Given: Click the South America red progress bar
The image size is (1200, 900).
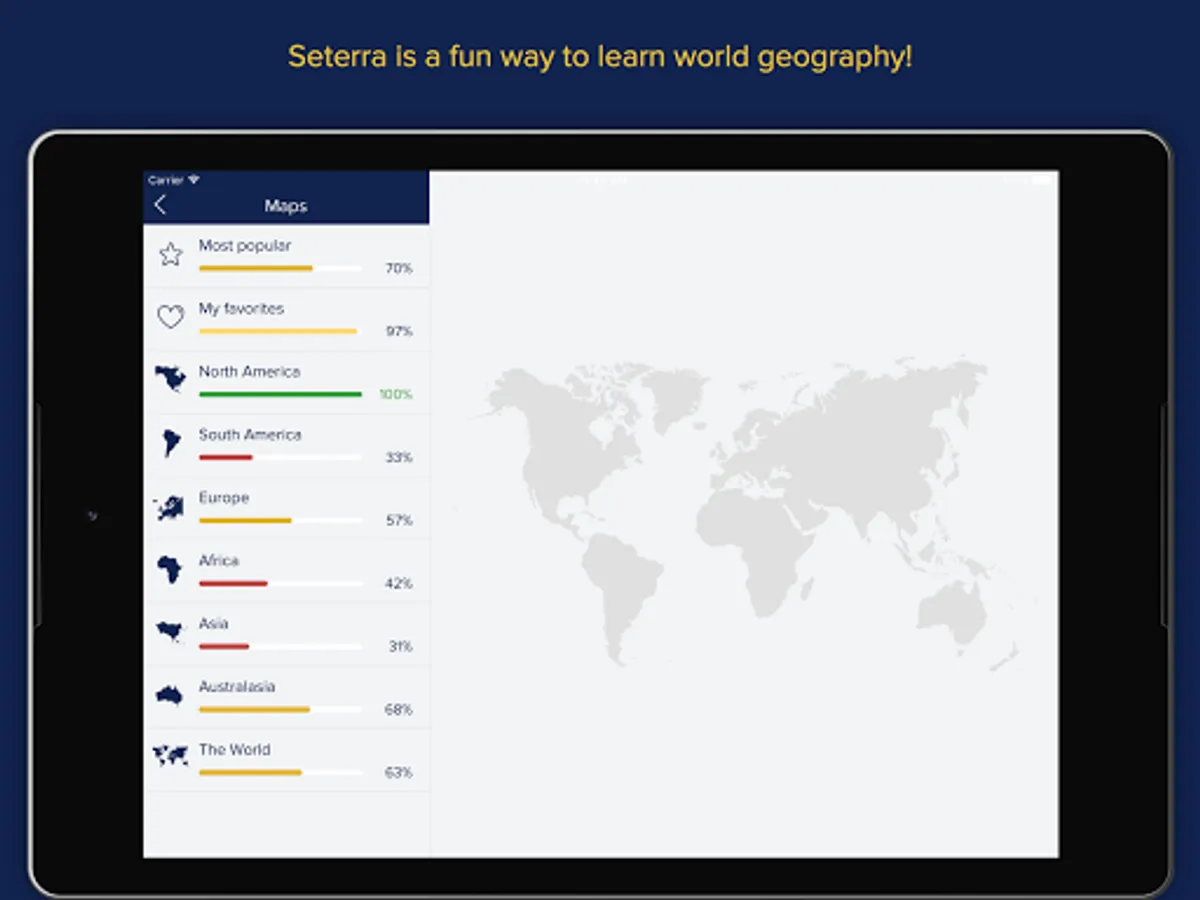Looking at the screenshot, I should pos(280,457).
